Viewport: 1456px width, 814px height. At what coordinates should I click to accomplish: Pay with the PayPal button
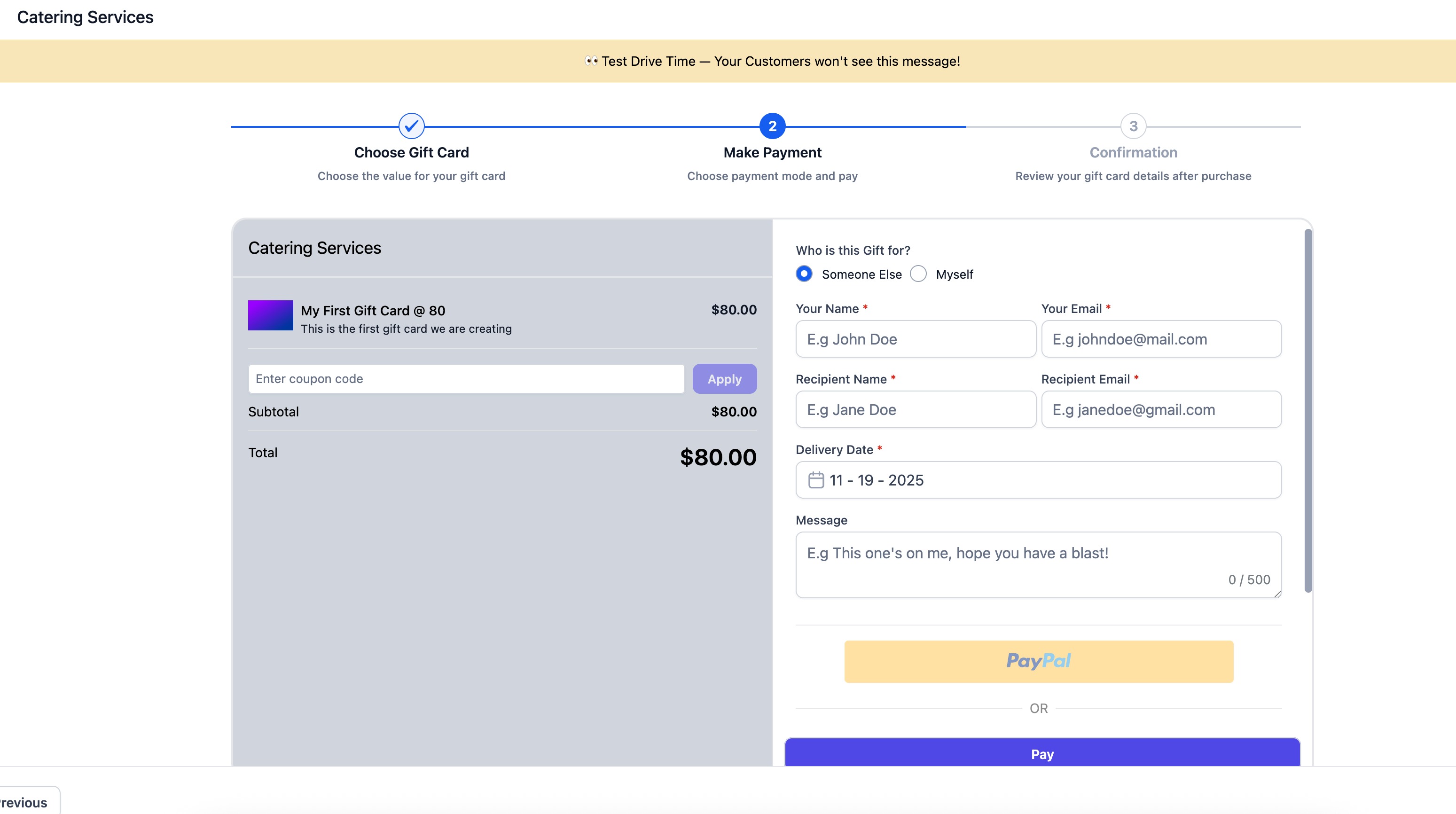coord(1038,661)
